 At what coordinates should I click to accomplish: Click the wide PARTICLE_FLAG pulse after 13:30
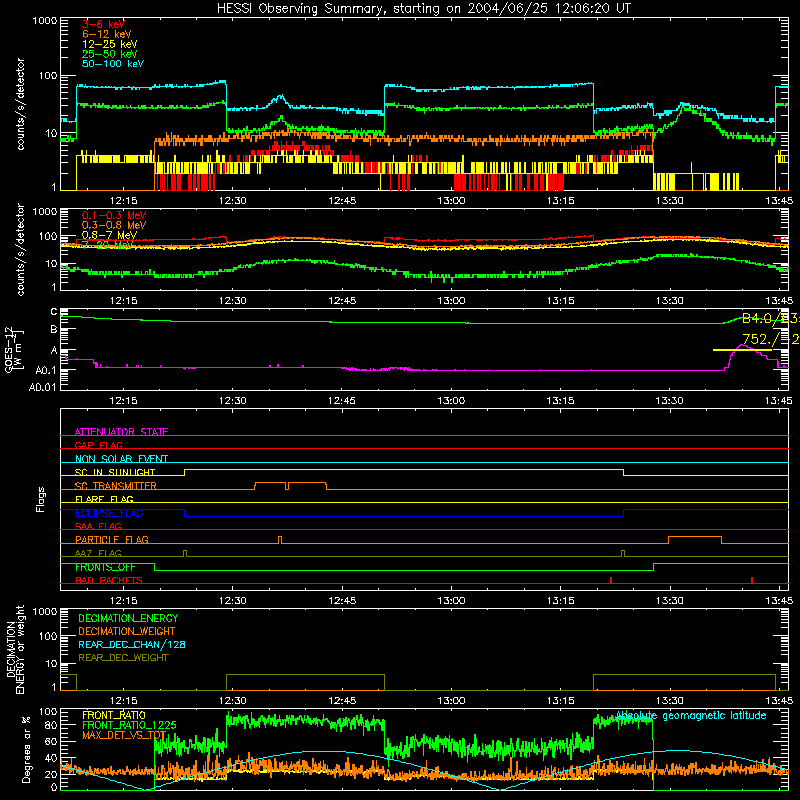695,540
